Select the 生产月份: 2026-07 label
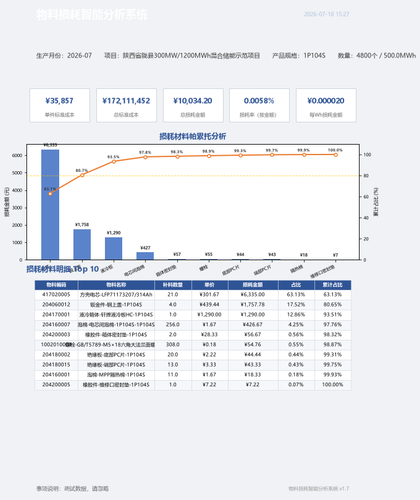420x500 pixels. pyautogui.click(x=64, y=56)
